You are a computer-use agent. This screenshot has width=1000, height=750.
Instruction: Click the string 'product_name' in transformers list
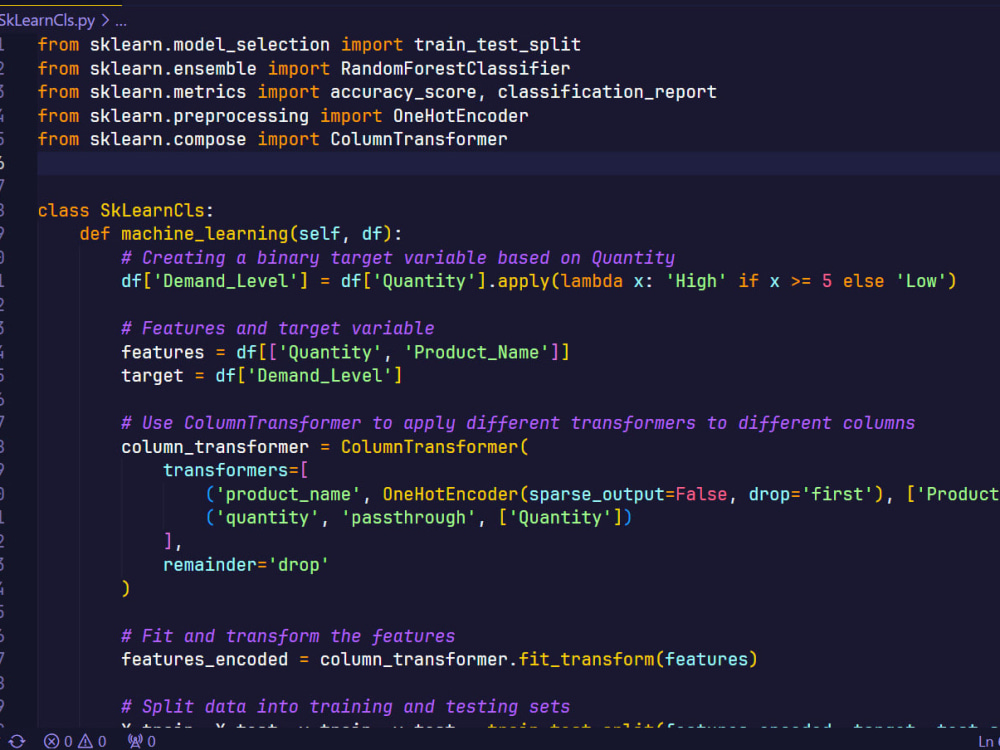pos(288,494)
